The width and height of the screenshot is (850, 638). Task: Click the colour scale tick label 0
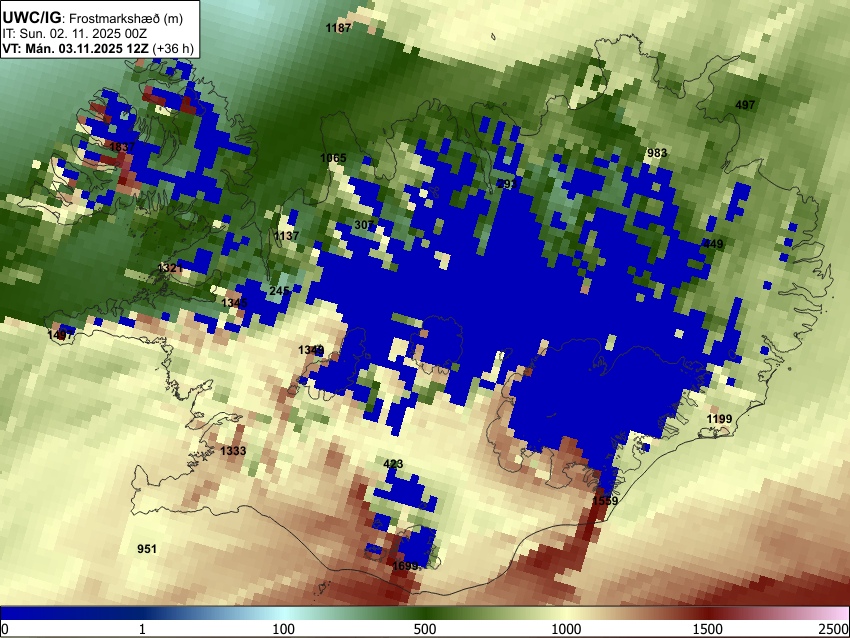point(5,629)
